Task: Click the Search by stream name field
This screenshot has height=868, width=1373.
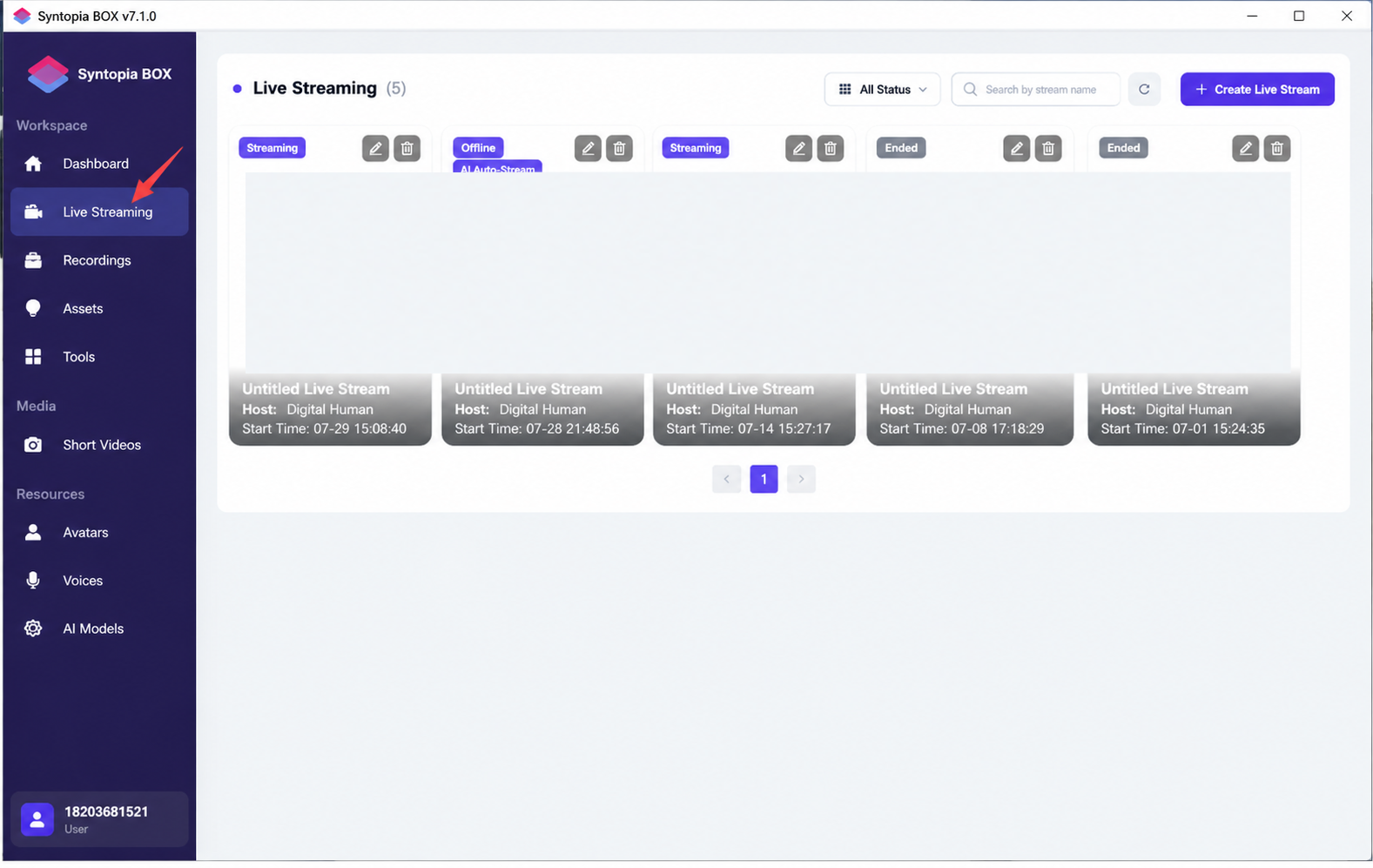Action: (1036, 89)
